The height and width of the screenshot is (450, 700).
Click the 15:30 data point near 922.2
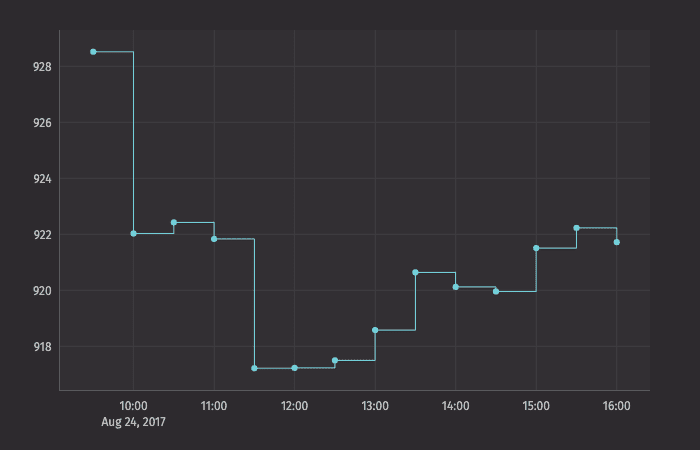(576, 228)
